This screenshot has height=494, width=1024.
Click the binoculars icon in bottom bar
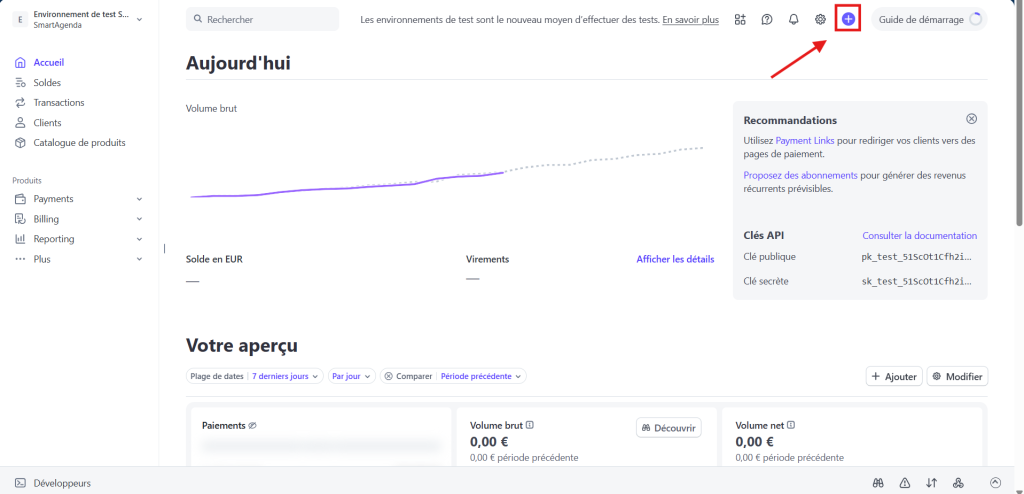point(878,483)
